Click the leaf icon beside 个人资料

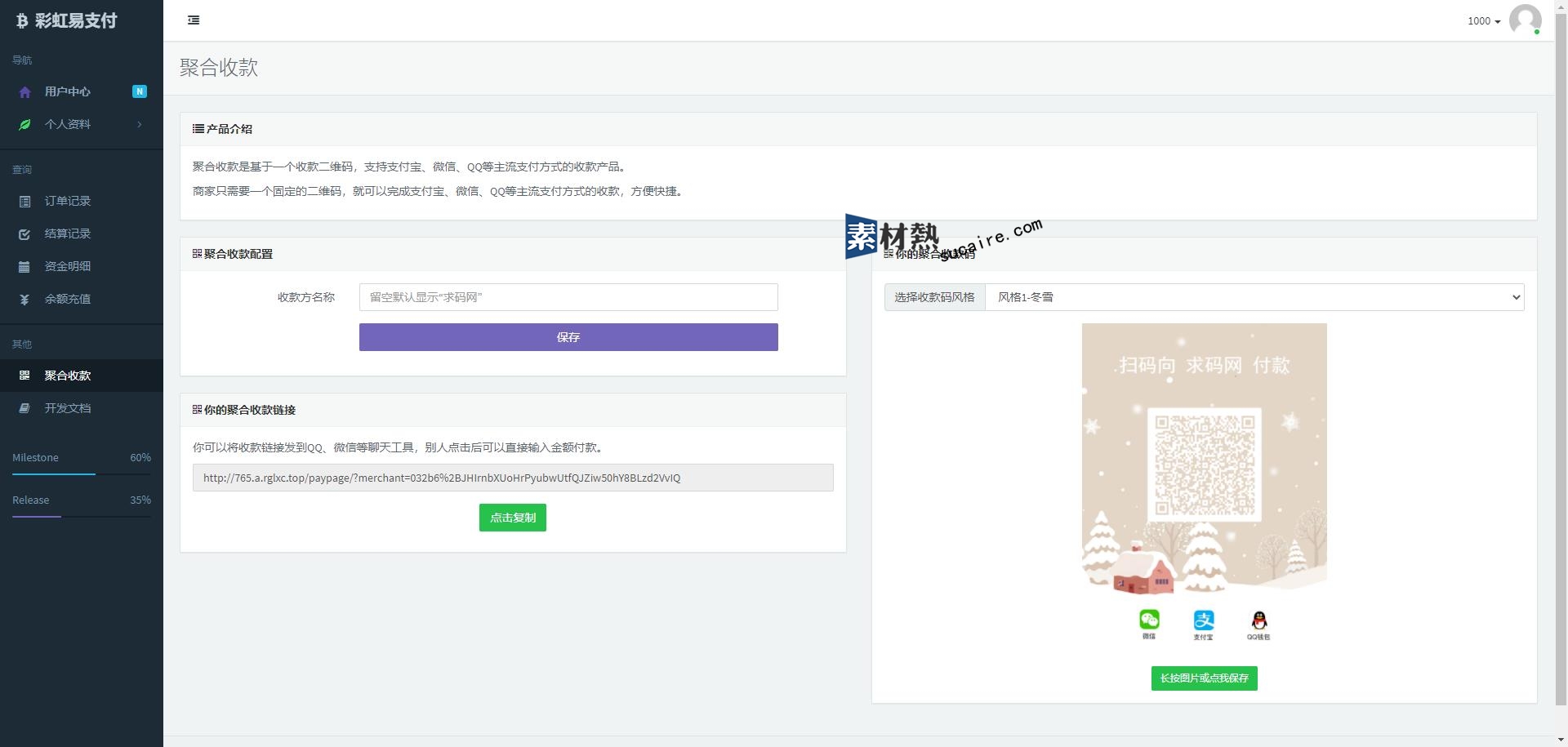click(24, 125)
